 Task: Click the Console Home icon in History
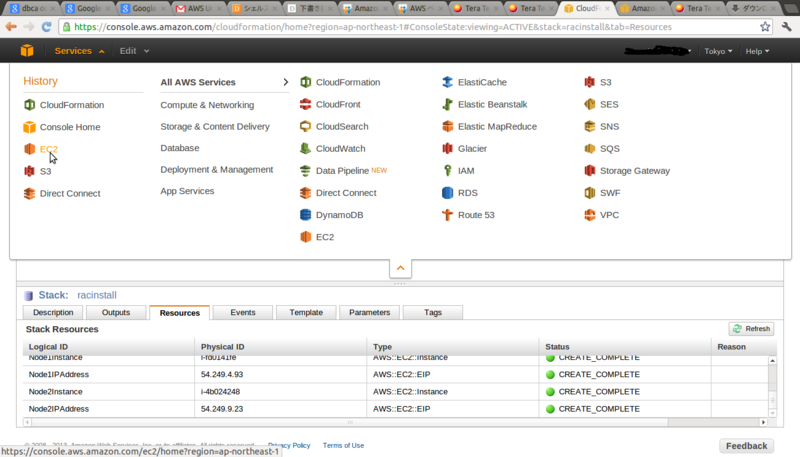click(x=30, y=126)
